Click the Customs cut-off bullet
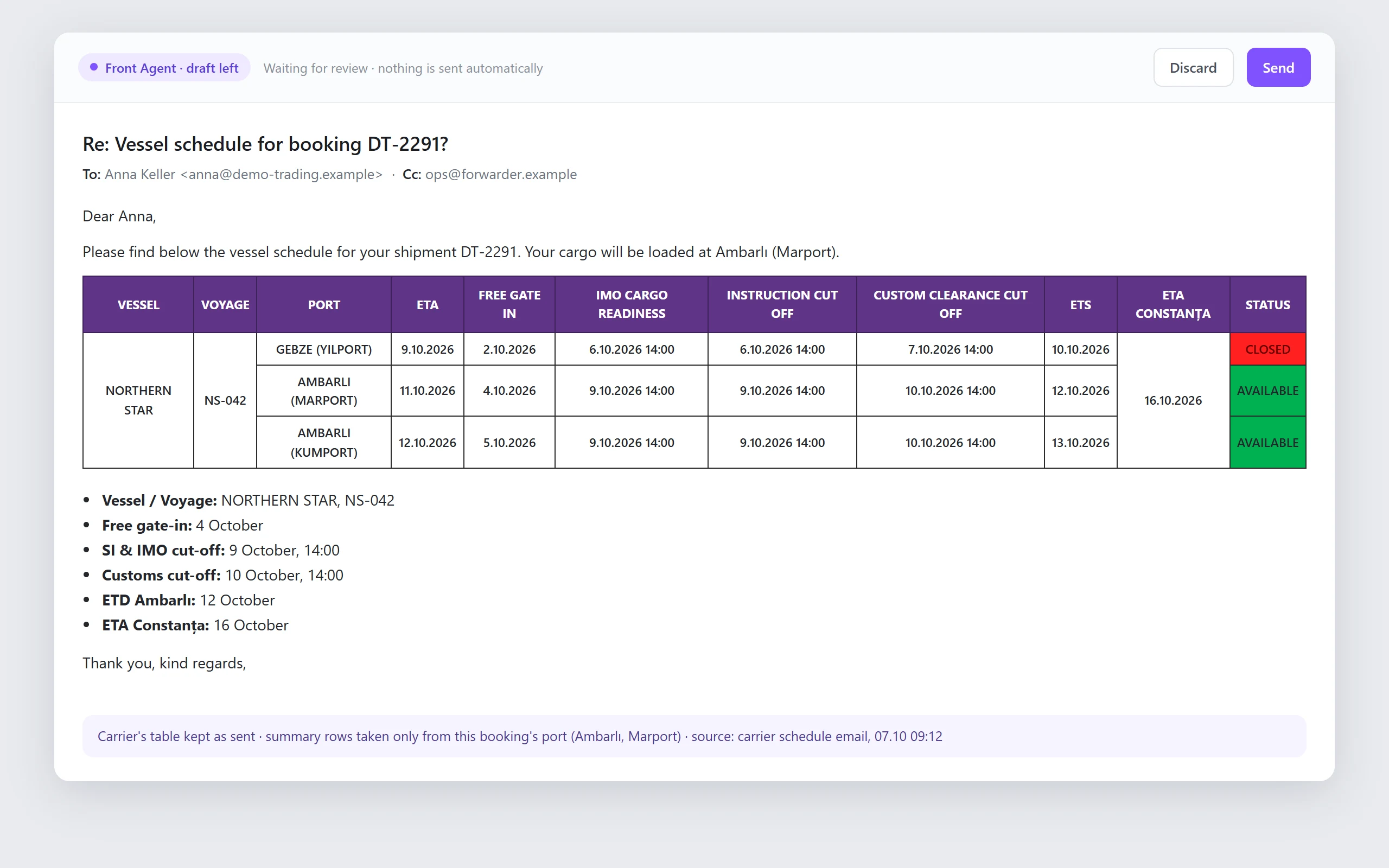1389x868 pixels. [222, 575]
